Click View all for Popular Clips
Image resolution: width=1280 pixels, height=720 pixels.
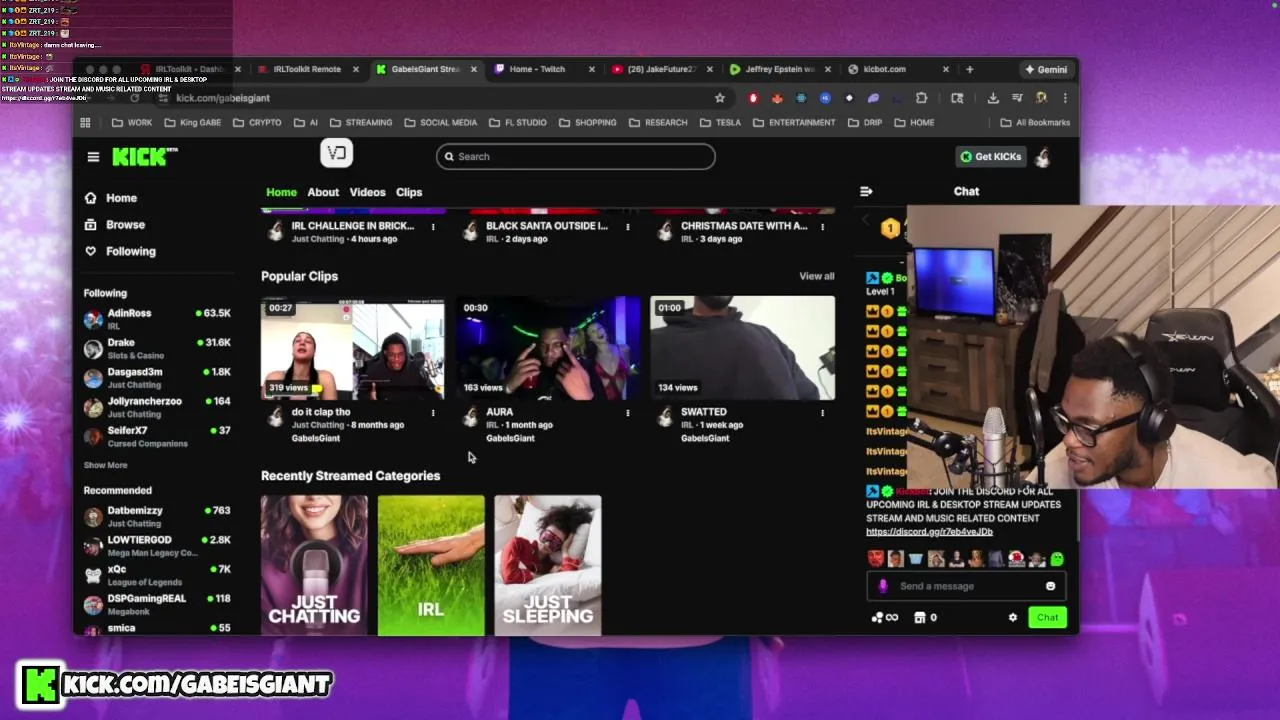tap(816, 276)
